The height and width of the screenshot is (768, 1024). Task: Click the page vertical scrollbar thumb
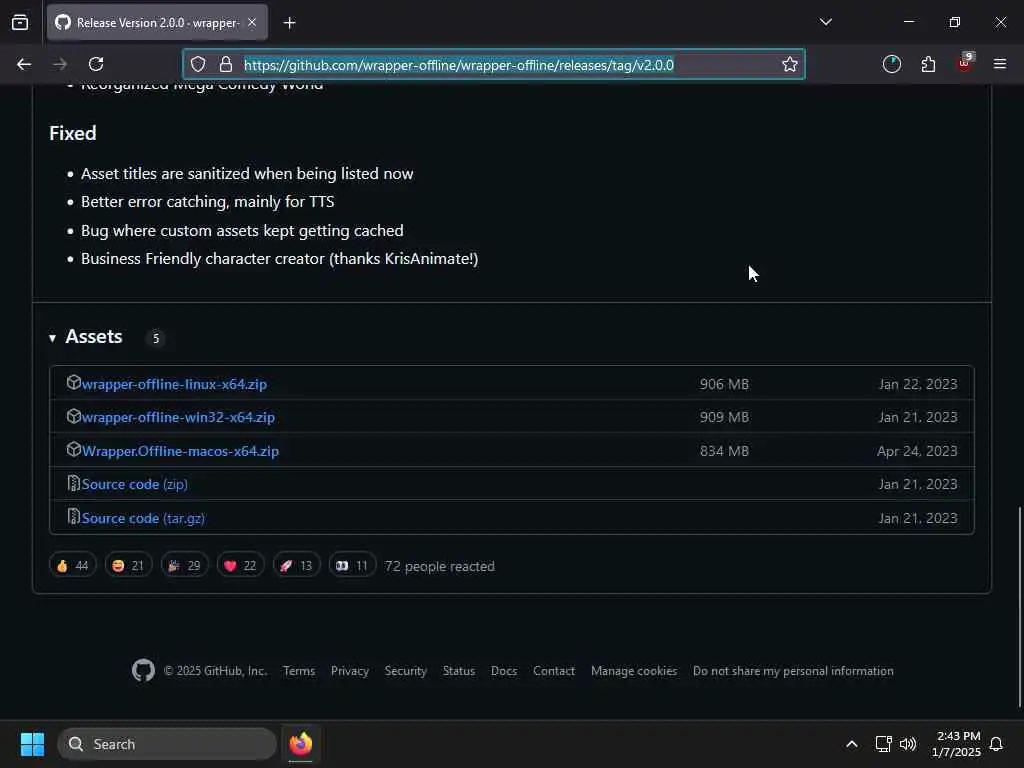click(x=1019, y=607)
